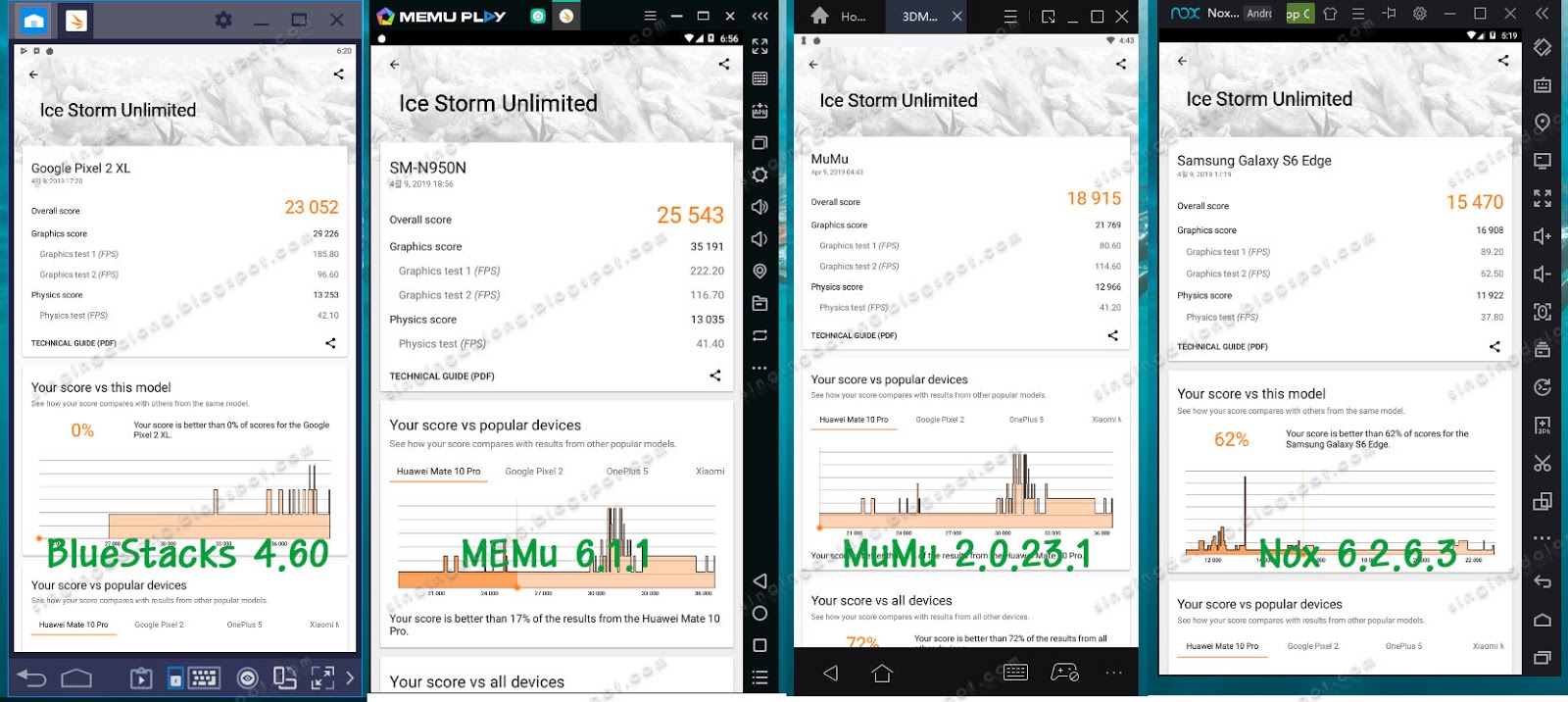Share SM-N950N score card in MEmu
This screenshot has height=702, width=1568.
(x=715, y=376)
